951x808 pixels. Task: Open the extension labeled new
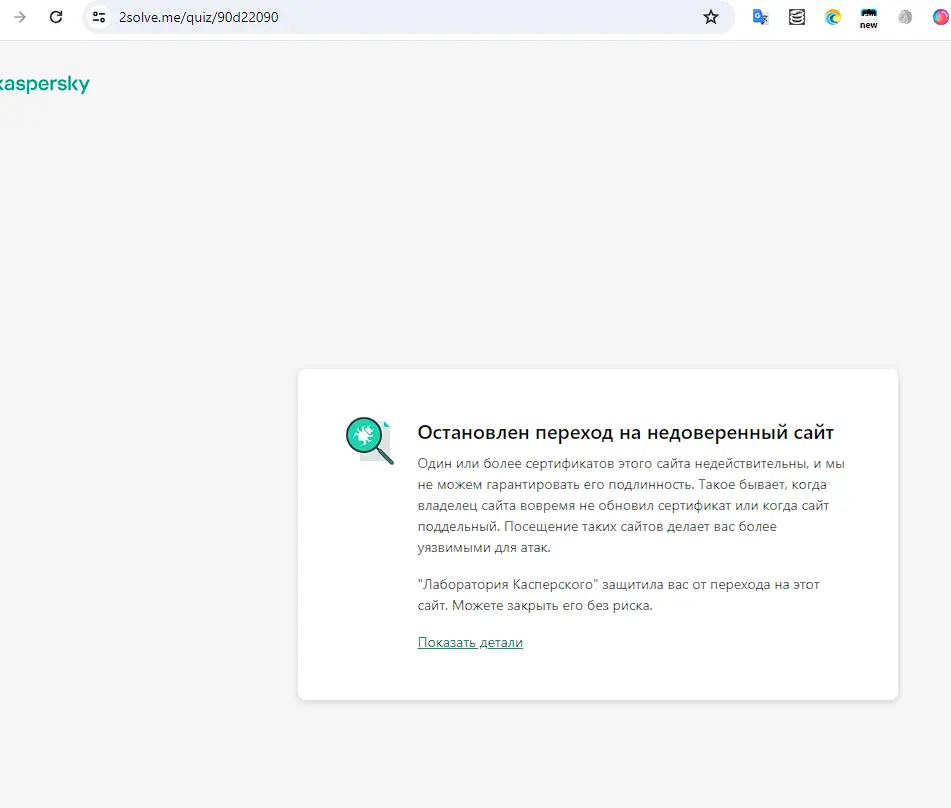coord(869,18)
